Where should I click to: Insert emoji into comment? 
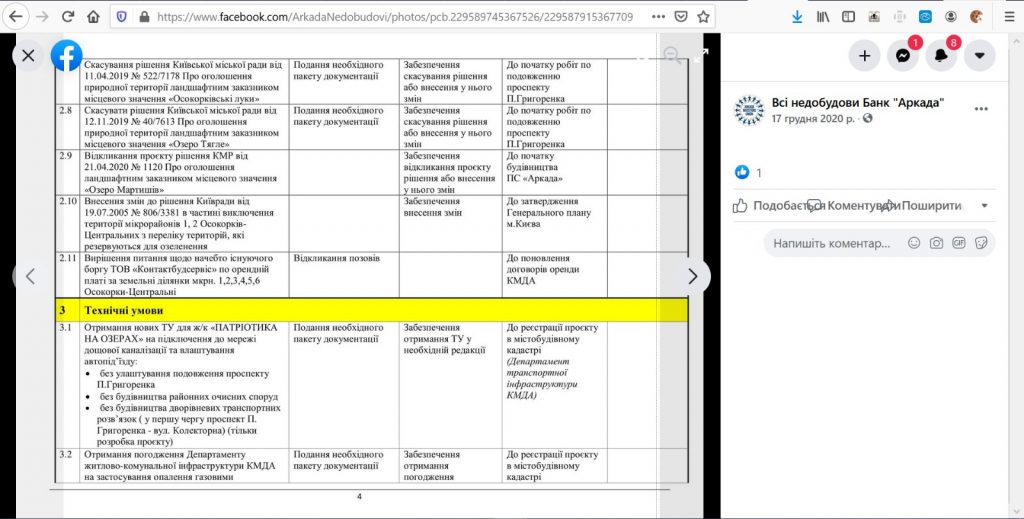(914, 243)
